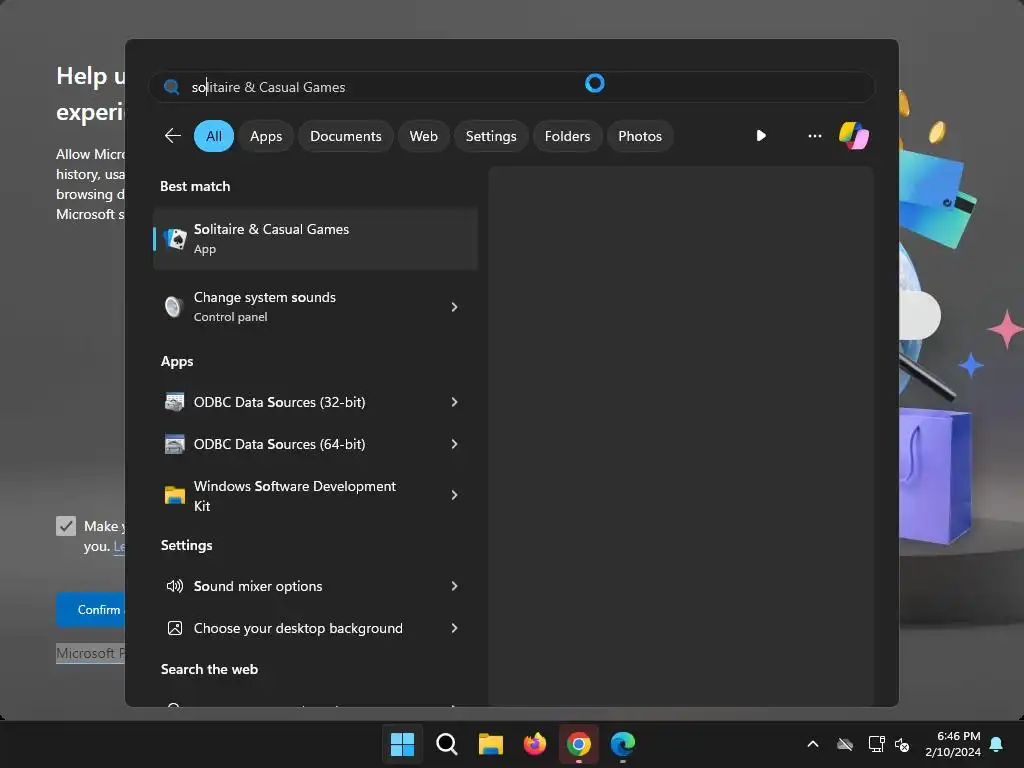Click the Windows Software Development Kit folder icon
Image resolution: width=1024 pixels, height=768 pixels.
[174, 495]
